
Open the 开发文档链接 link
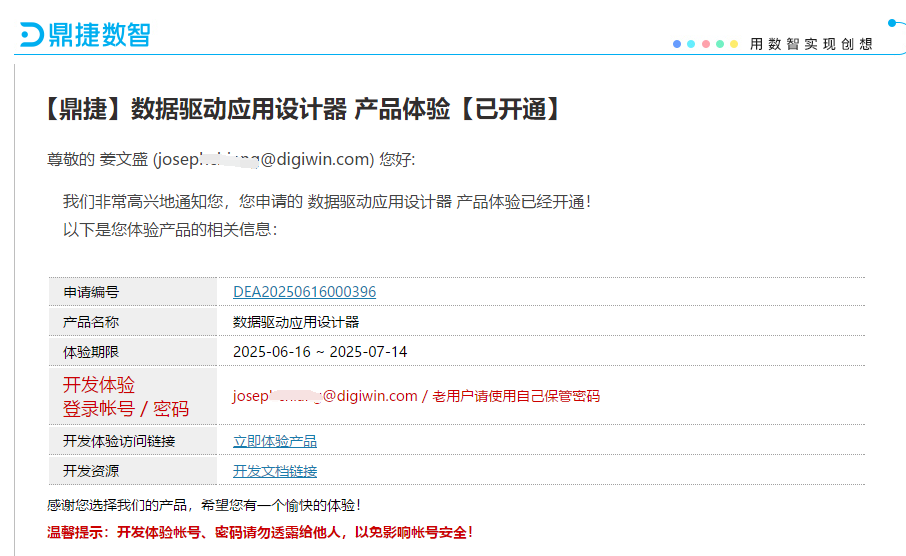[275, 471]
